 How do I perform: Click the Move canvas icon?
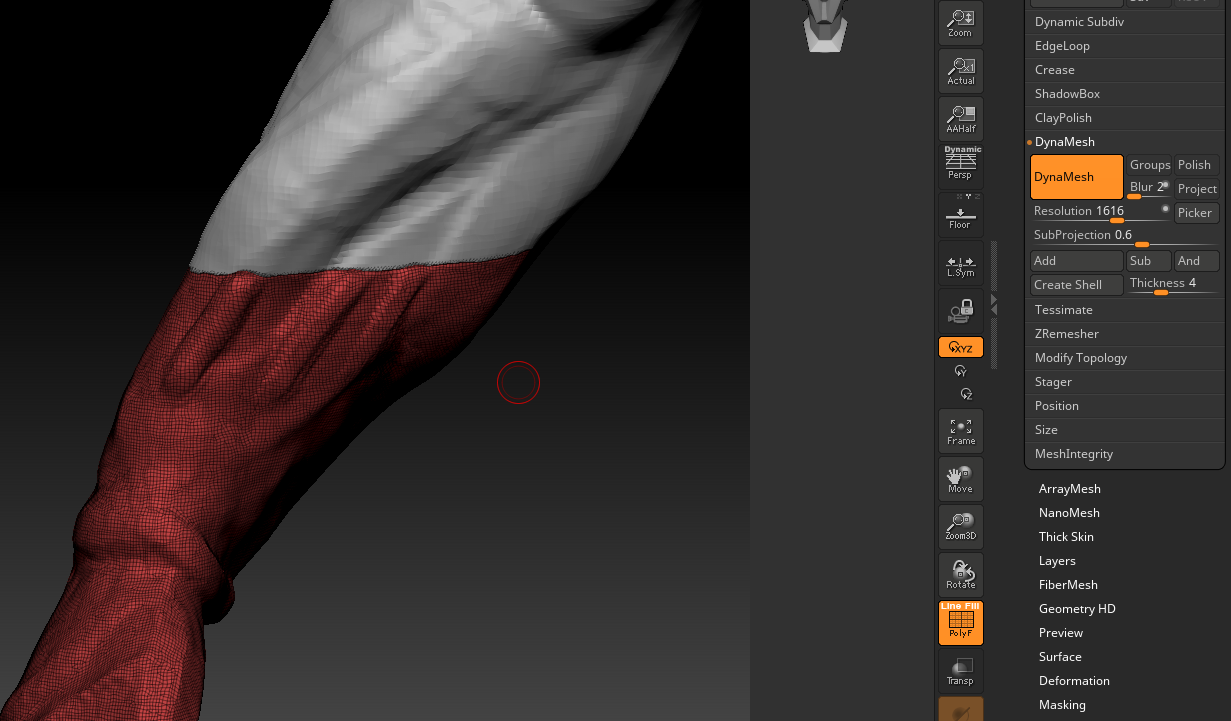[961, 478]
